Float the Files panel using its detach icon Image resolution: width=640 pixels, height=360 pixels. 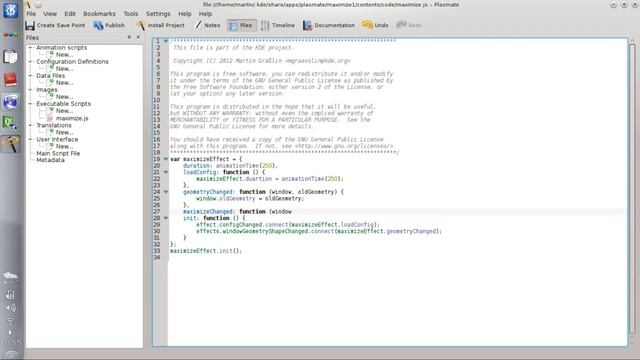[x=129, y=37]
